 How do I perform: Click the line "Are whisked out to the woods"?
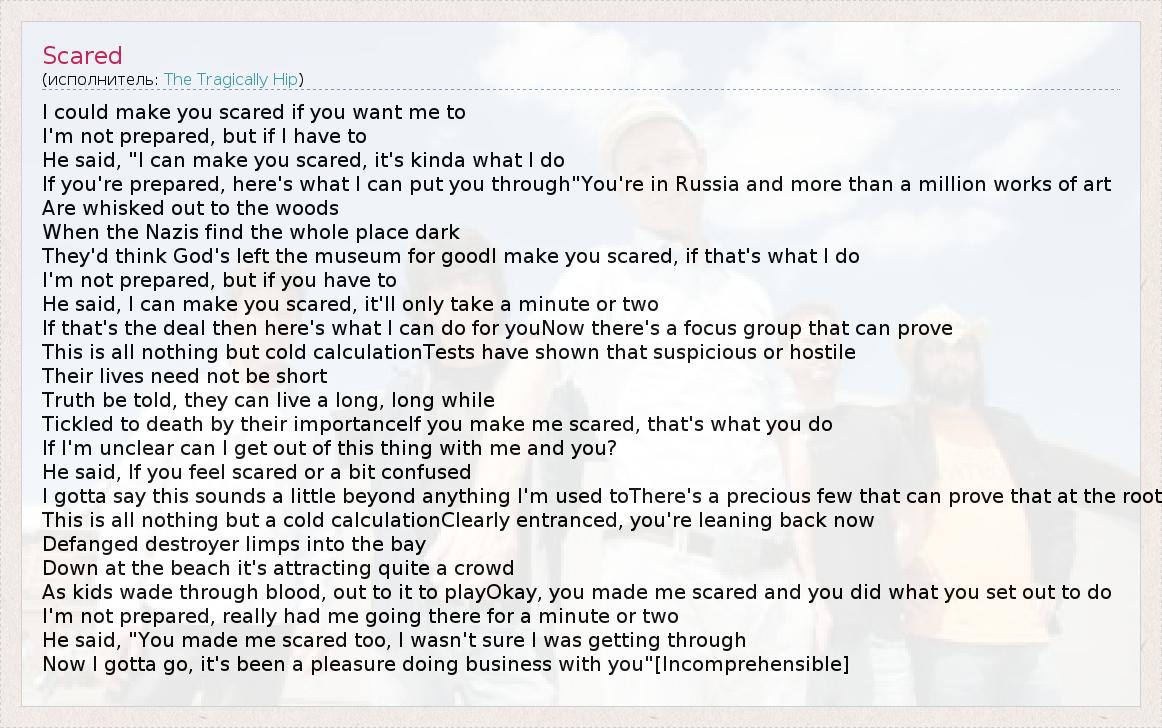tap(190, 208)
